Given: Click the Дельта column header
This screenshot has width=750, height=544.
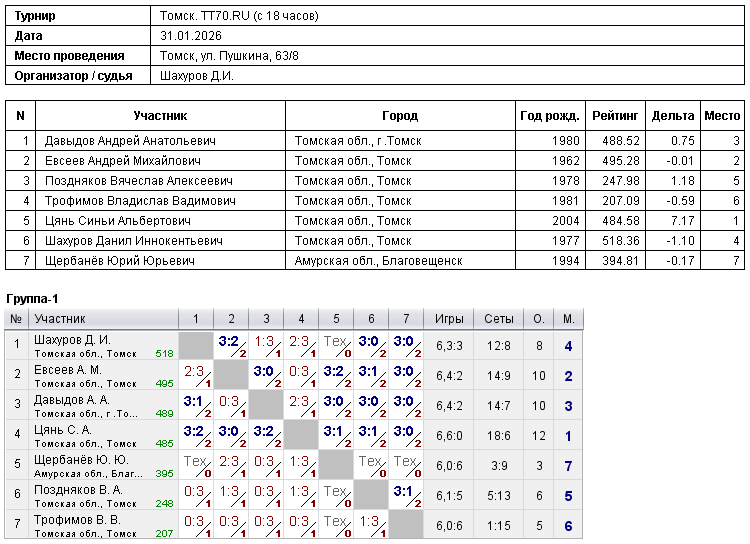Looking at the screenshot, I should click(x=672, y=116).
